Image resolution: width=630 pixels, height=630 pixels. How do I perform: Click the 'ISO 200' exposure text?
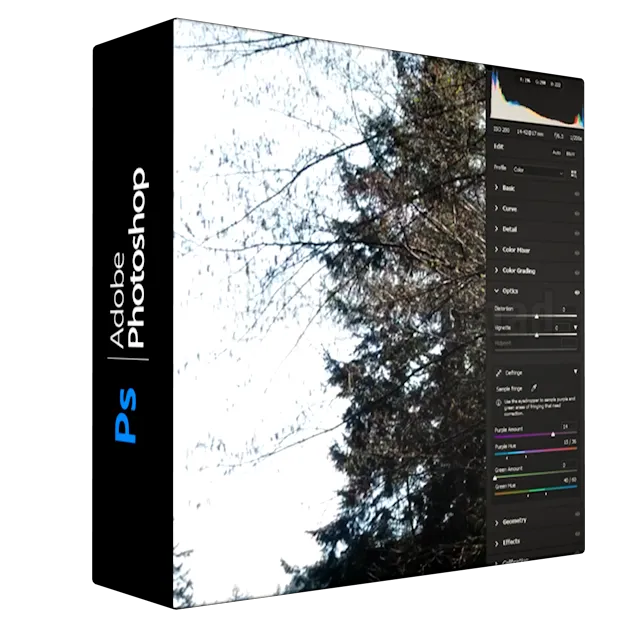pos(501,130)
